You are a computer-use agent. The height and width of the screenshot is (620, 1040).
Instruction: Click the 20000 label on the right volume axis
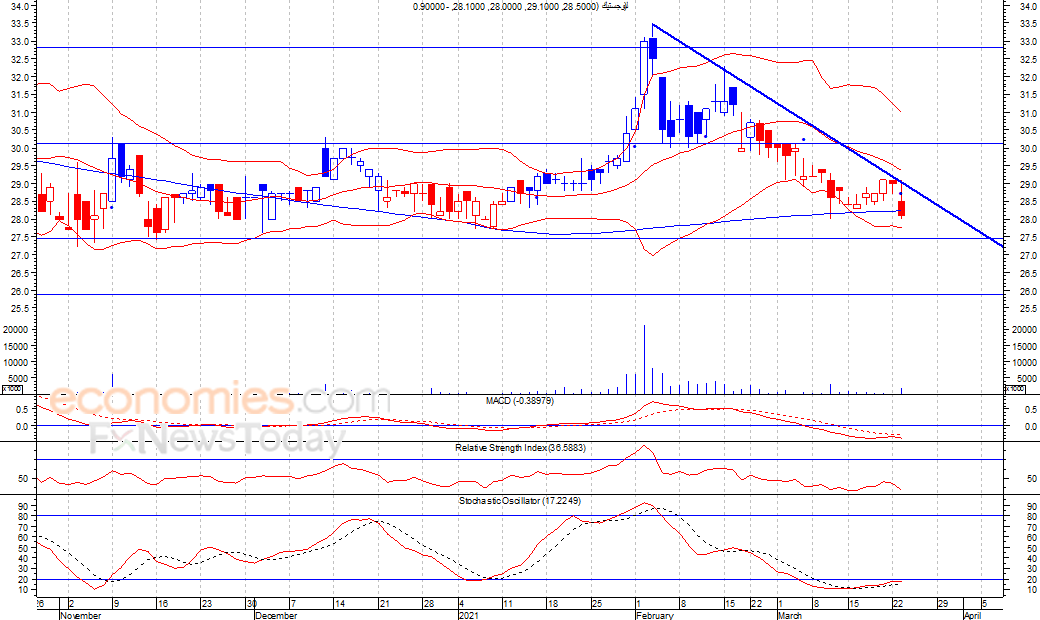click(x=1021, y=329)
